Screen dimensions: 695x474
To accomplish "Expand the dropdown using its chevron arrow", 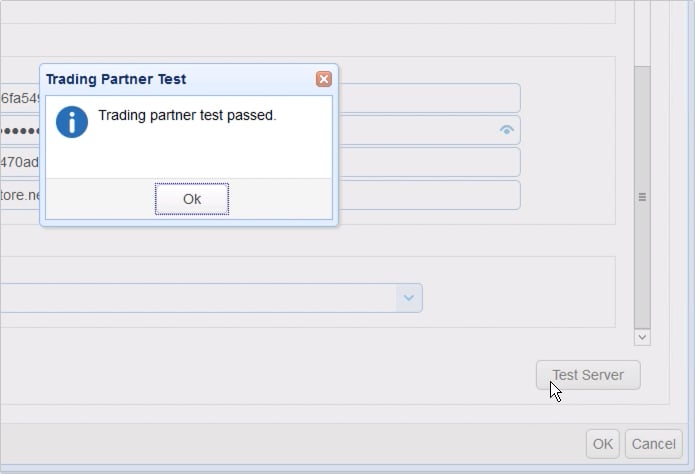I will (x=408, y=298).
